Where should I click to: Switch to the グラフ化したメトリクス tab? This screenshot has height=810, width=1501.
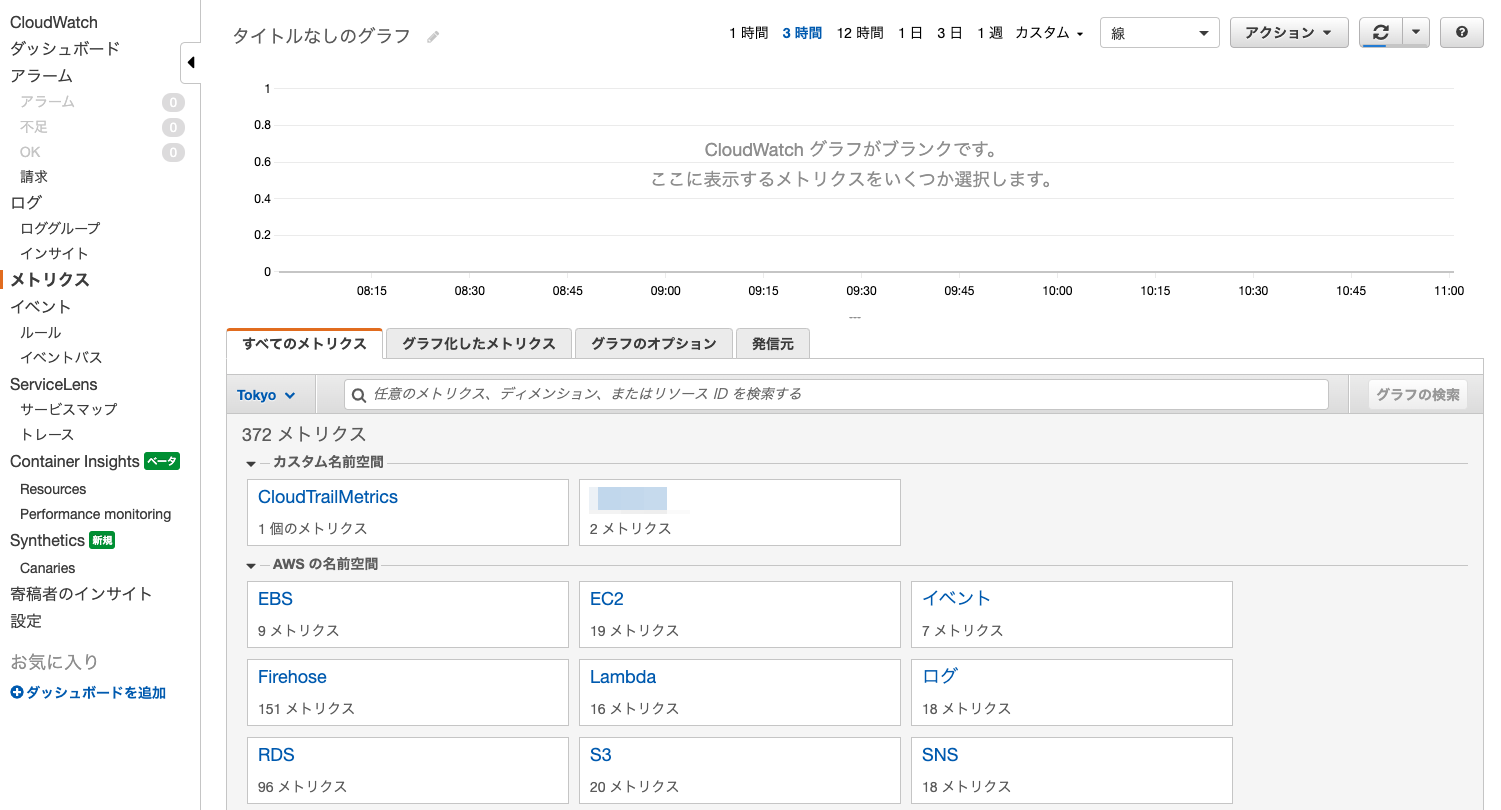(x=478, y=343)
